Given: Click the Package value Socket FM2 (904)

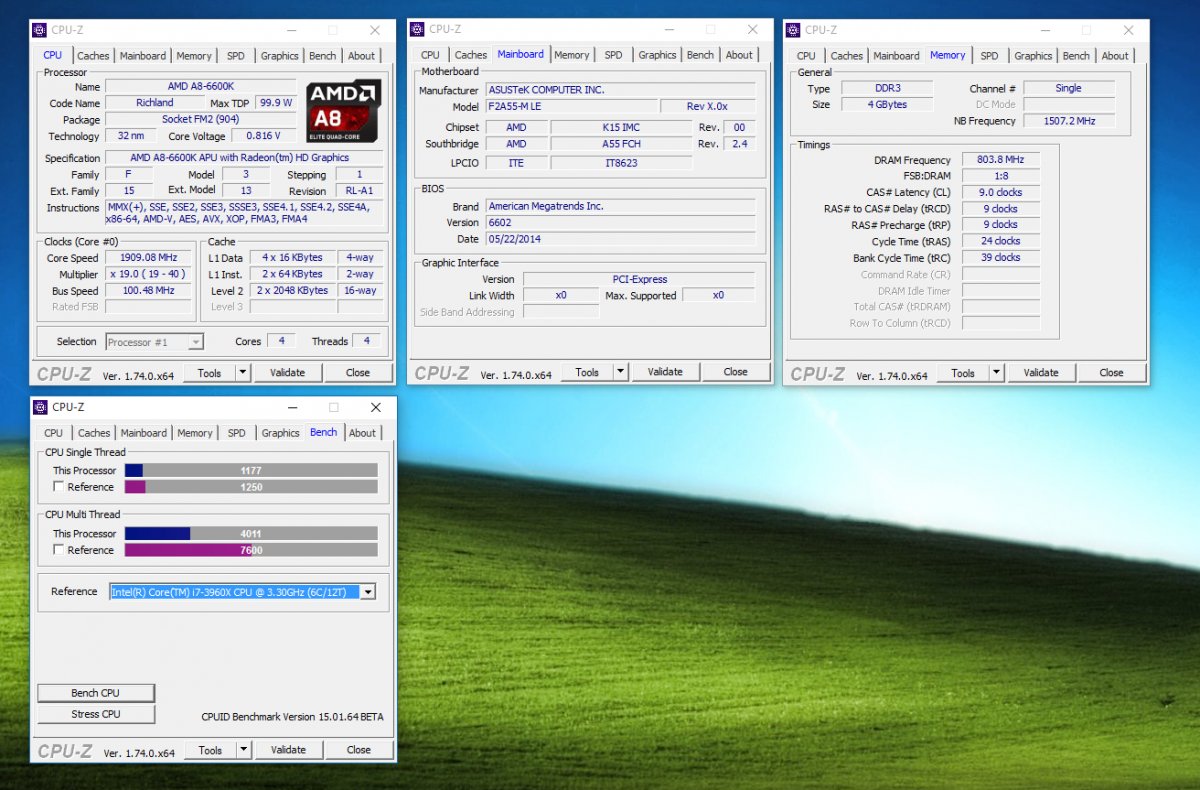Looking at the screenshot, I should click(200, 119).
